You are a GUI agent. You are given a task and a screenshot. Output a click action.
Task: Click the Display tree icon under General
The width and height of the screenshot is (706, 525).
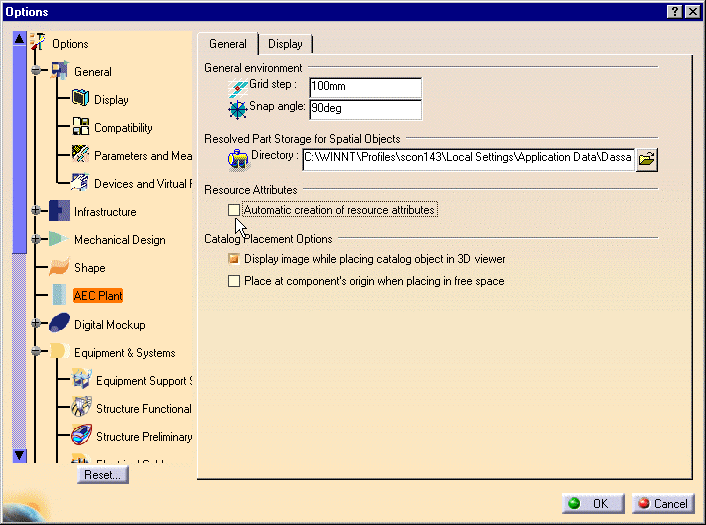point(81,100)
